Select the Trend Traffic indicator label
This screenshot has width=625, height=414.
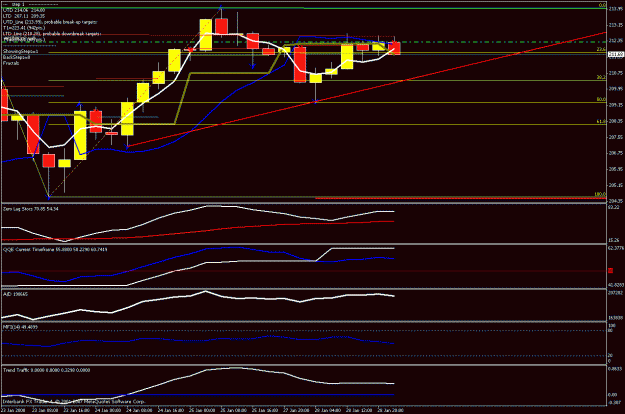tap(47, 370)
